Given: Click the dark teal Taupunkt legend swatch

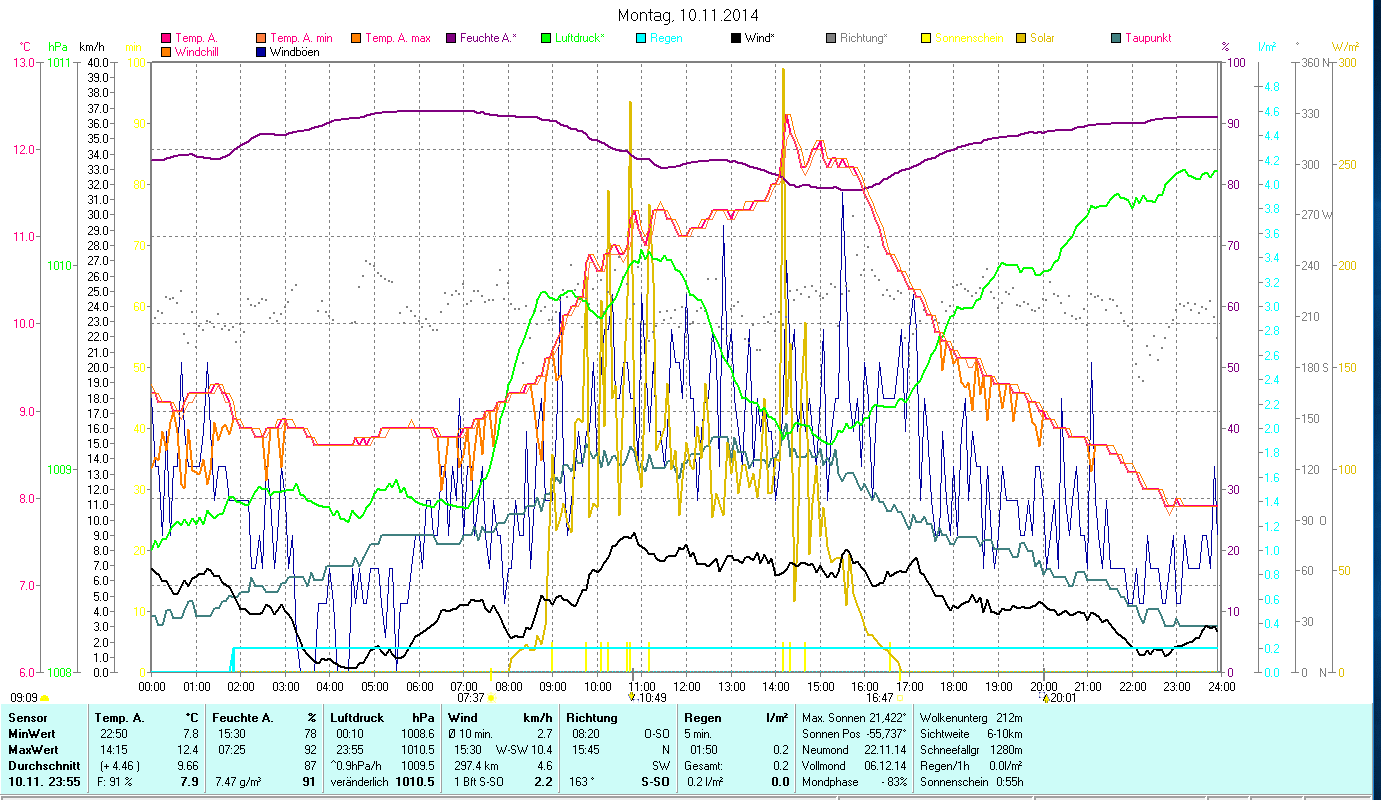Looking at the screenshot, I should point(1115,39).
